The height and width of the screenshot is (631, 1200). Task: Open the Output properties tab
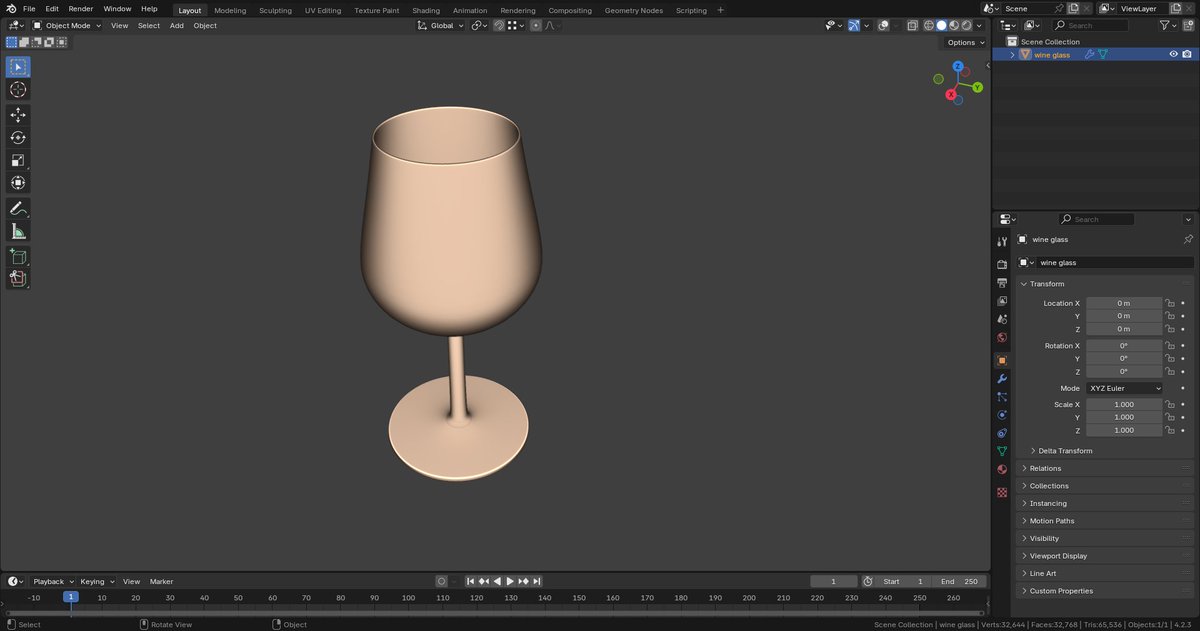pyautogui.click(x=1002, y=283)
